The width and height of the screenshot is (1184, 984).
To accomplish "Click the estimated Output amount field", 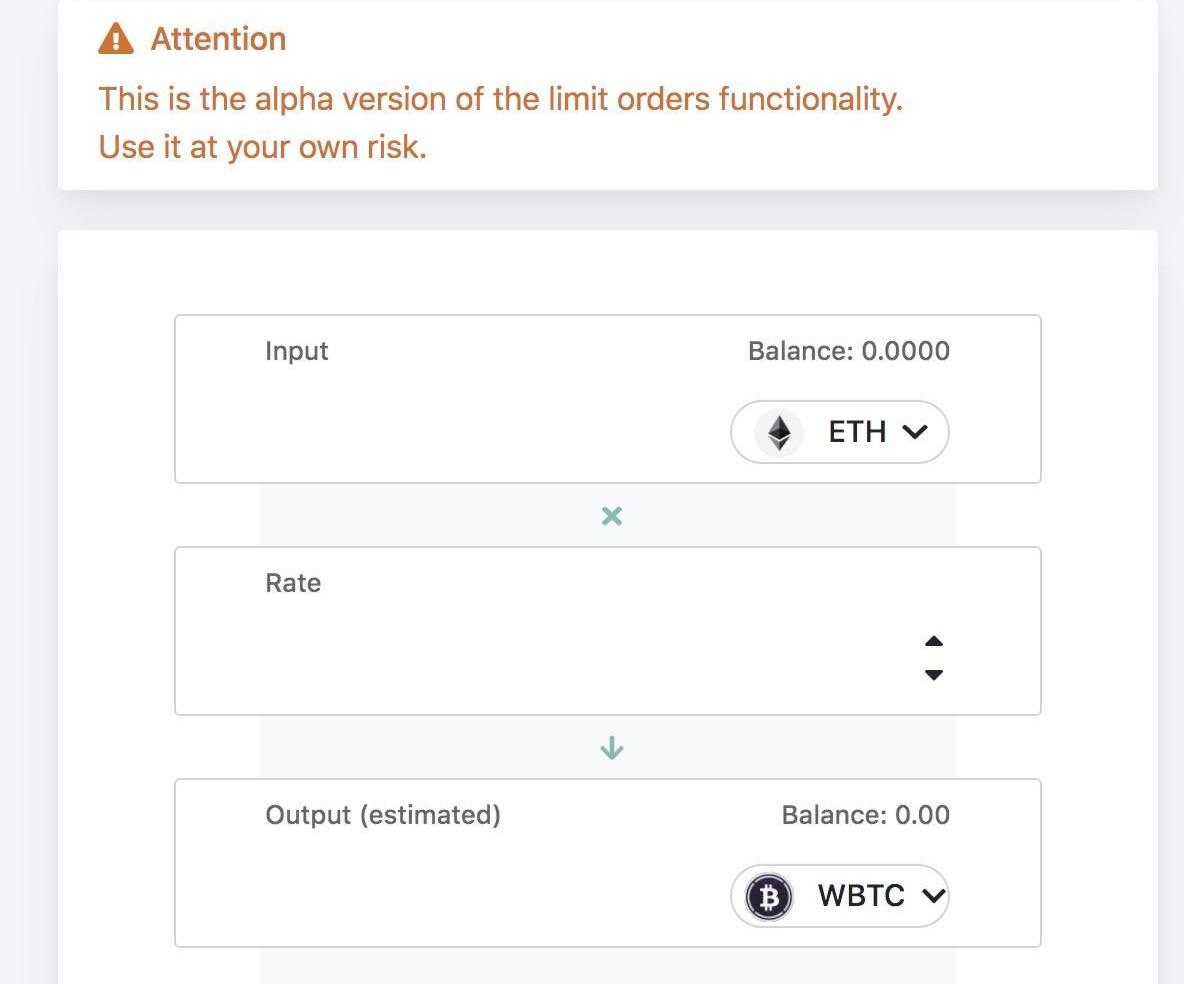I will click(480, 896).
